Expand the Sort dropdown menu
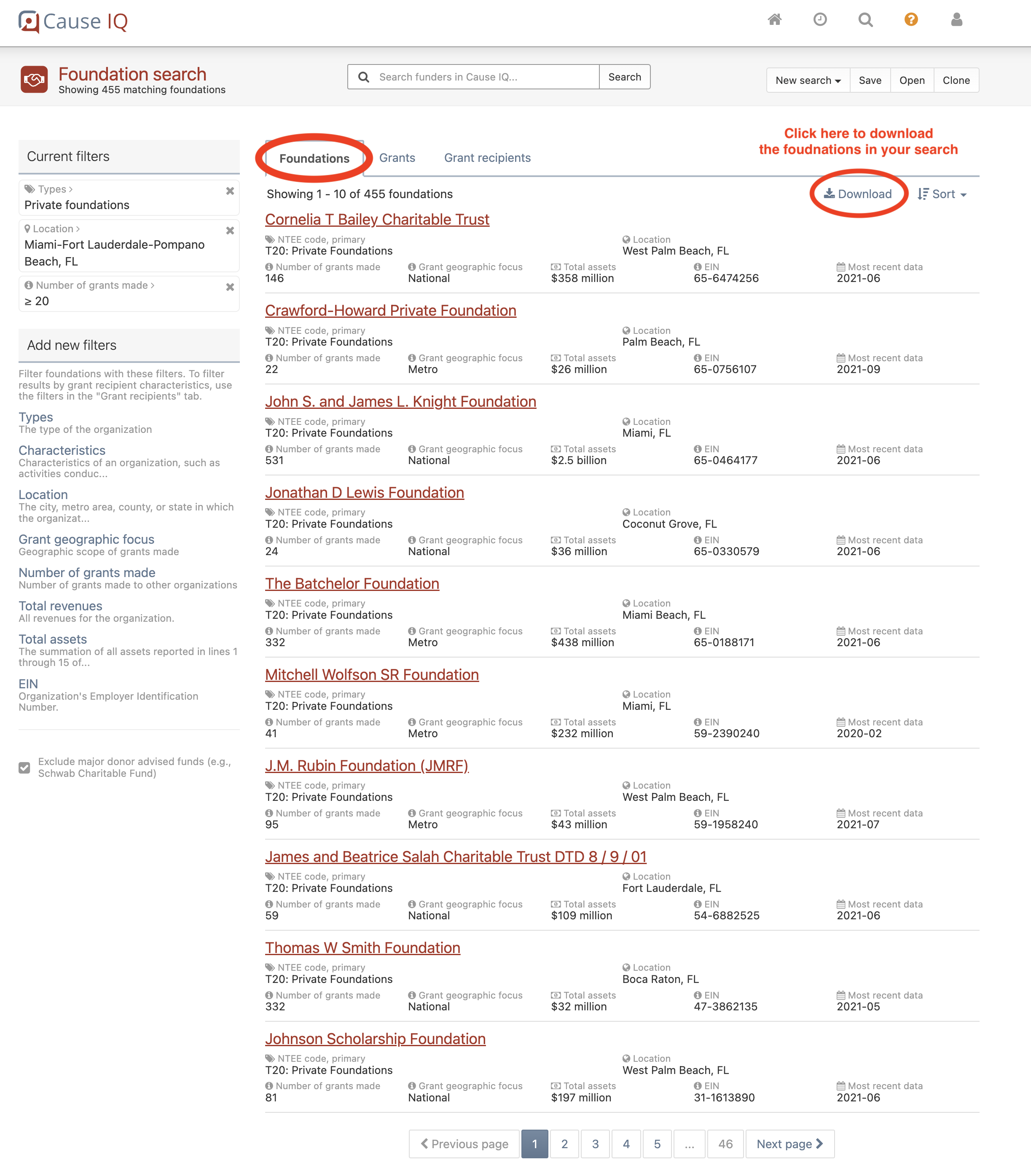The height and width of the screenshot is (1176, 1031). coord(942,194)
